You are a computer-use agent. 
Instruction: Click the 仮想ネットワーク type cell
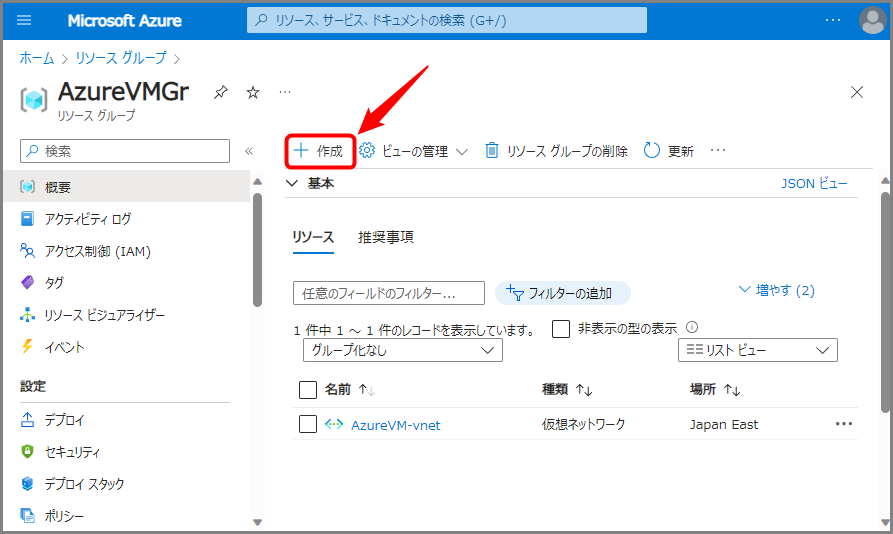[x=583, y=424]
